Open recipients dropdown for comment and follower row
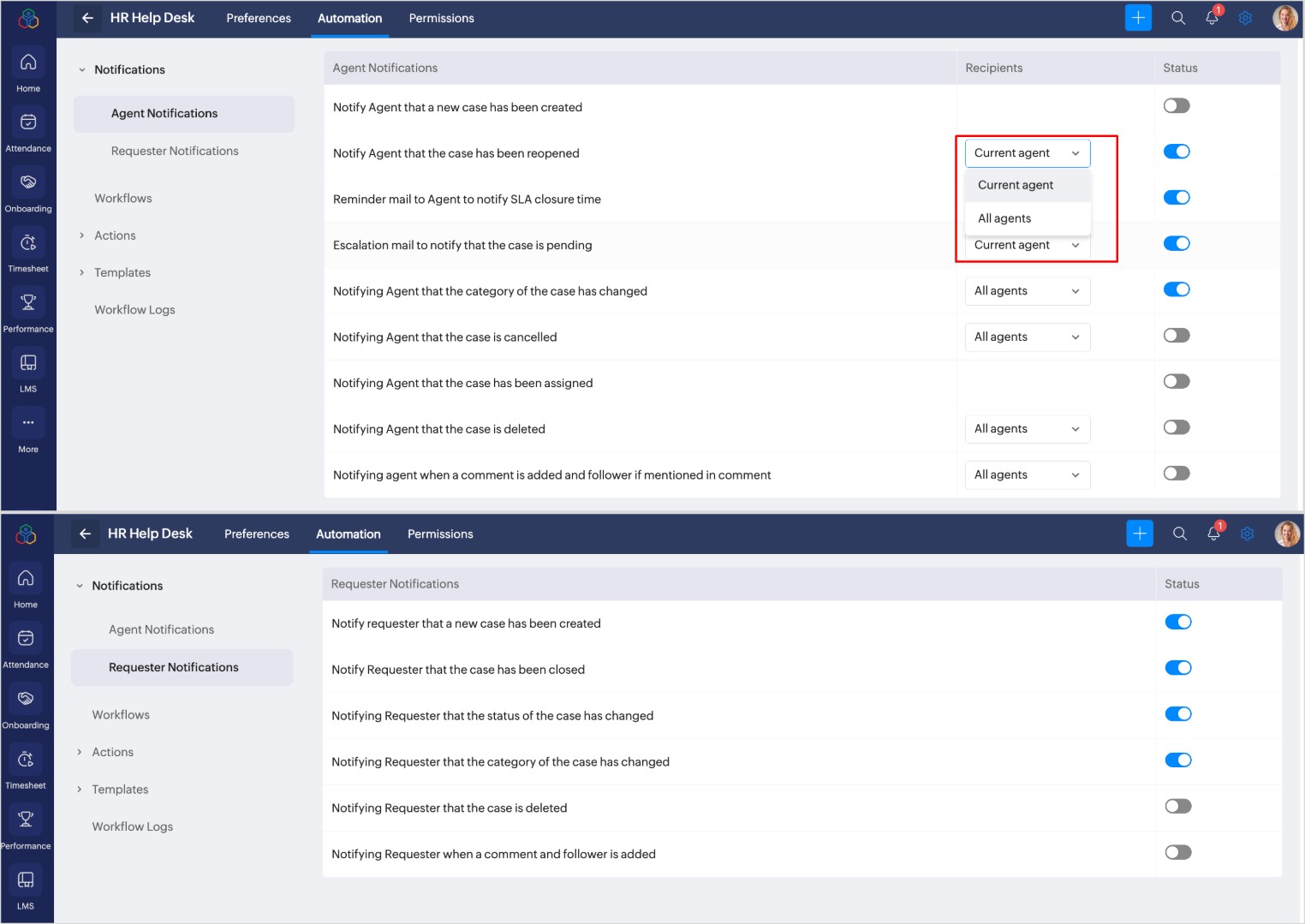The width and height of the screenshot is (1305, 924). point(1028,475)
